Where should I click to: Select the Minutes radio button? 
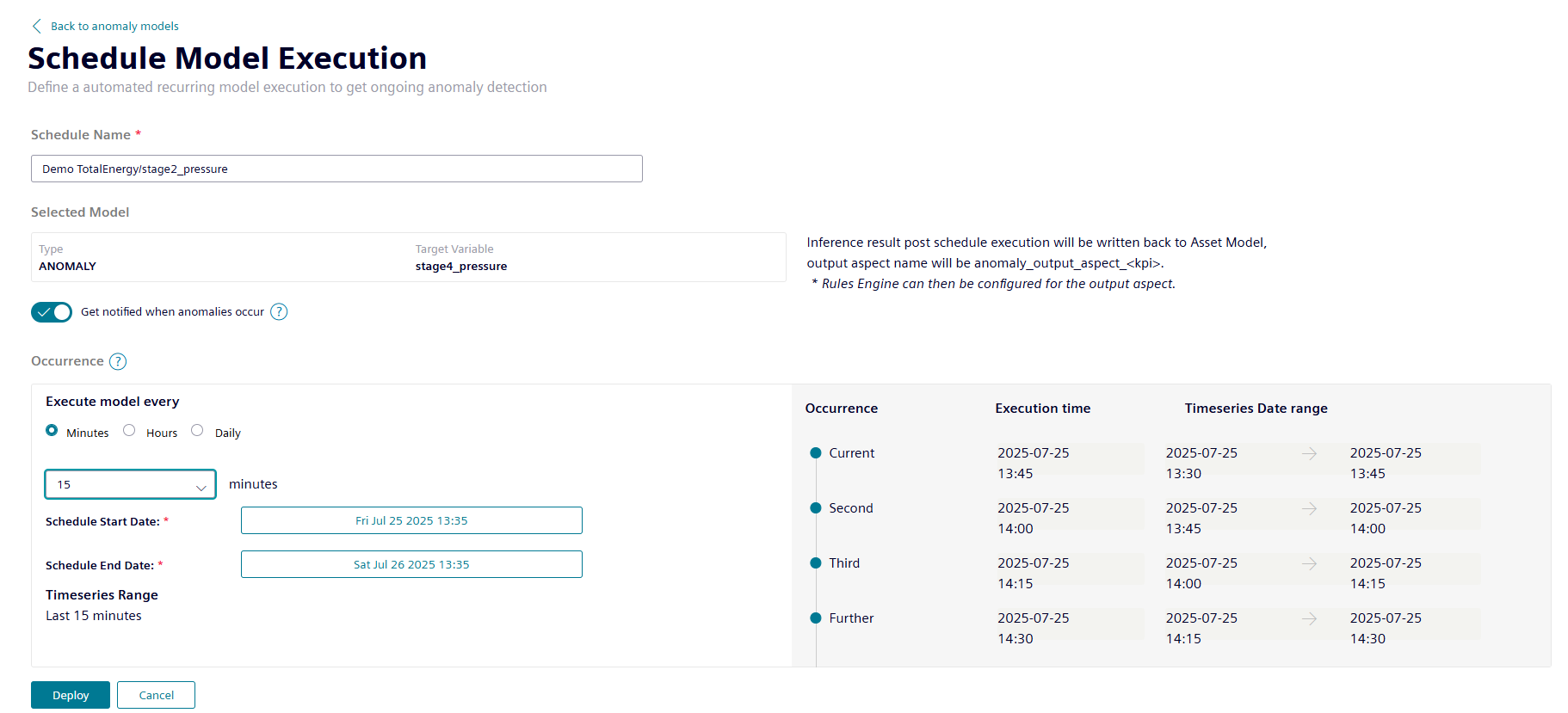[52, 431]
